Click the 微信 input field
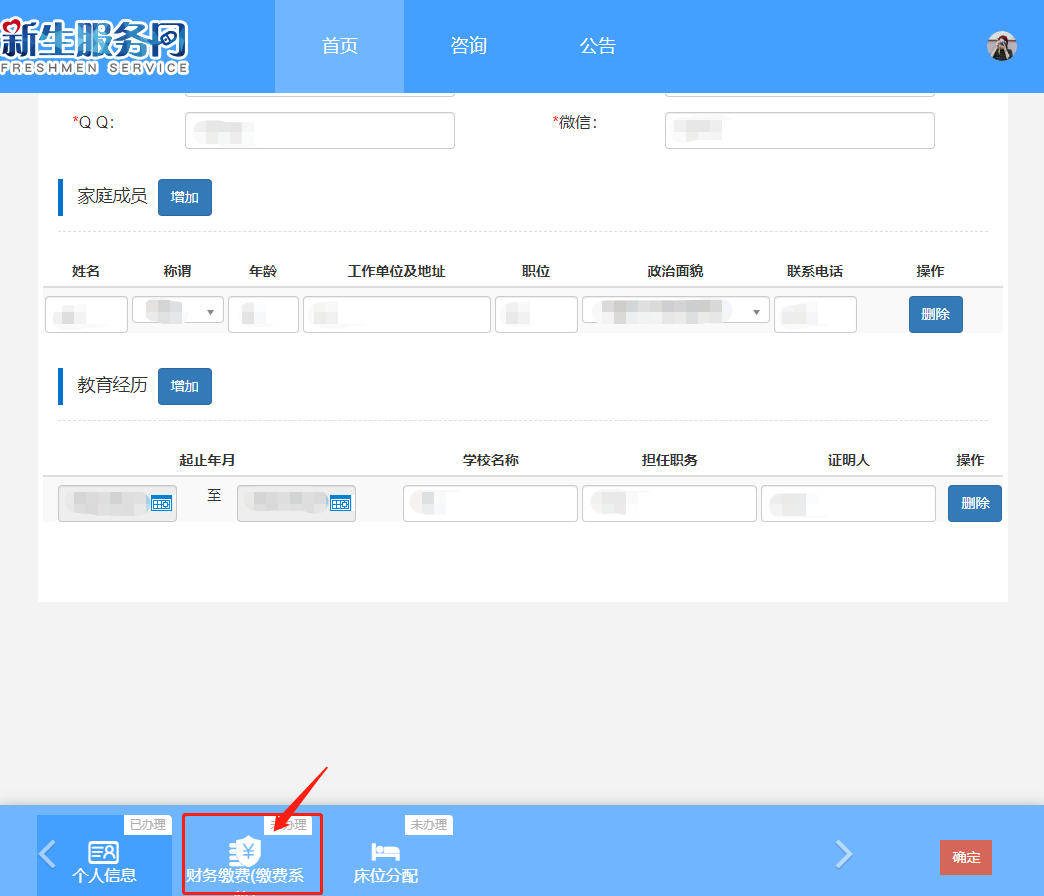The width and height of the screenshot is (1044, 896). click(x=799, y=130)
